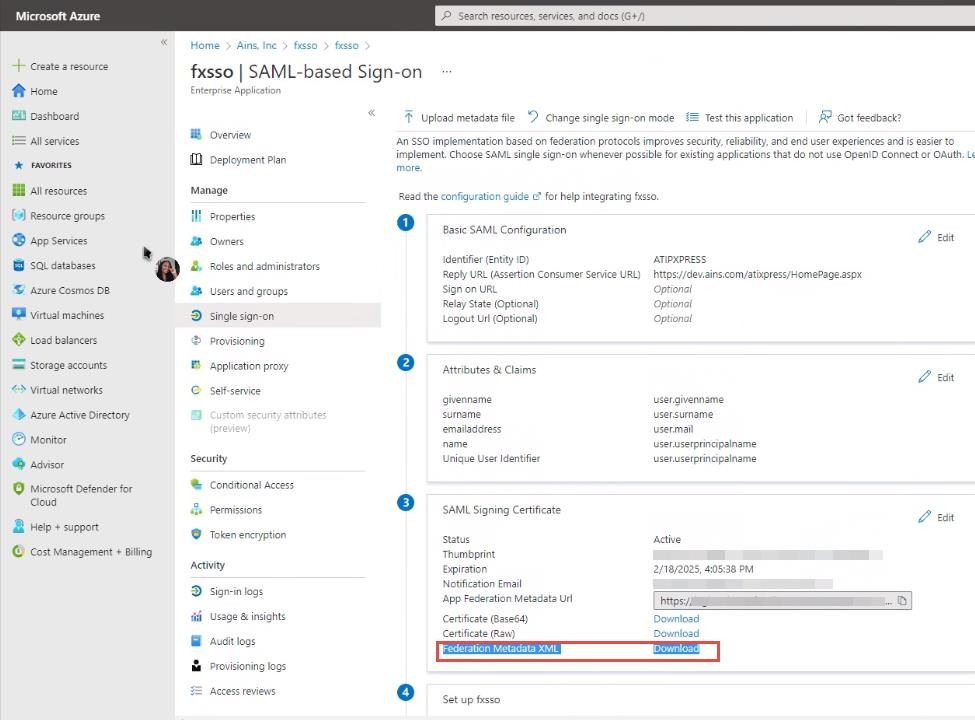The height and width of the screenshot is (720, 975).
Task: Open the configuration guide link
Action: (x=491, y=196)
